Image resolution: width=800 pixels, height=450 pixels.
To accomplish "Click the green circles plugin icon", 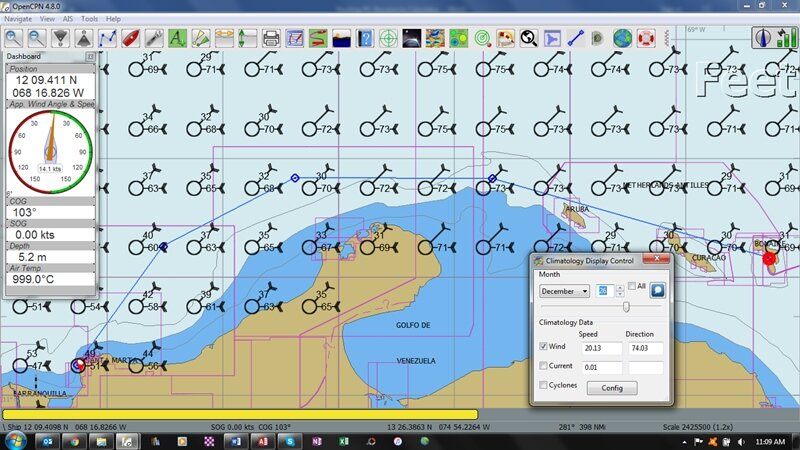I will pyautogui.click(x=459, y=38).
